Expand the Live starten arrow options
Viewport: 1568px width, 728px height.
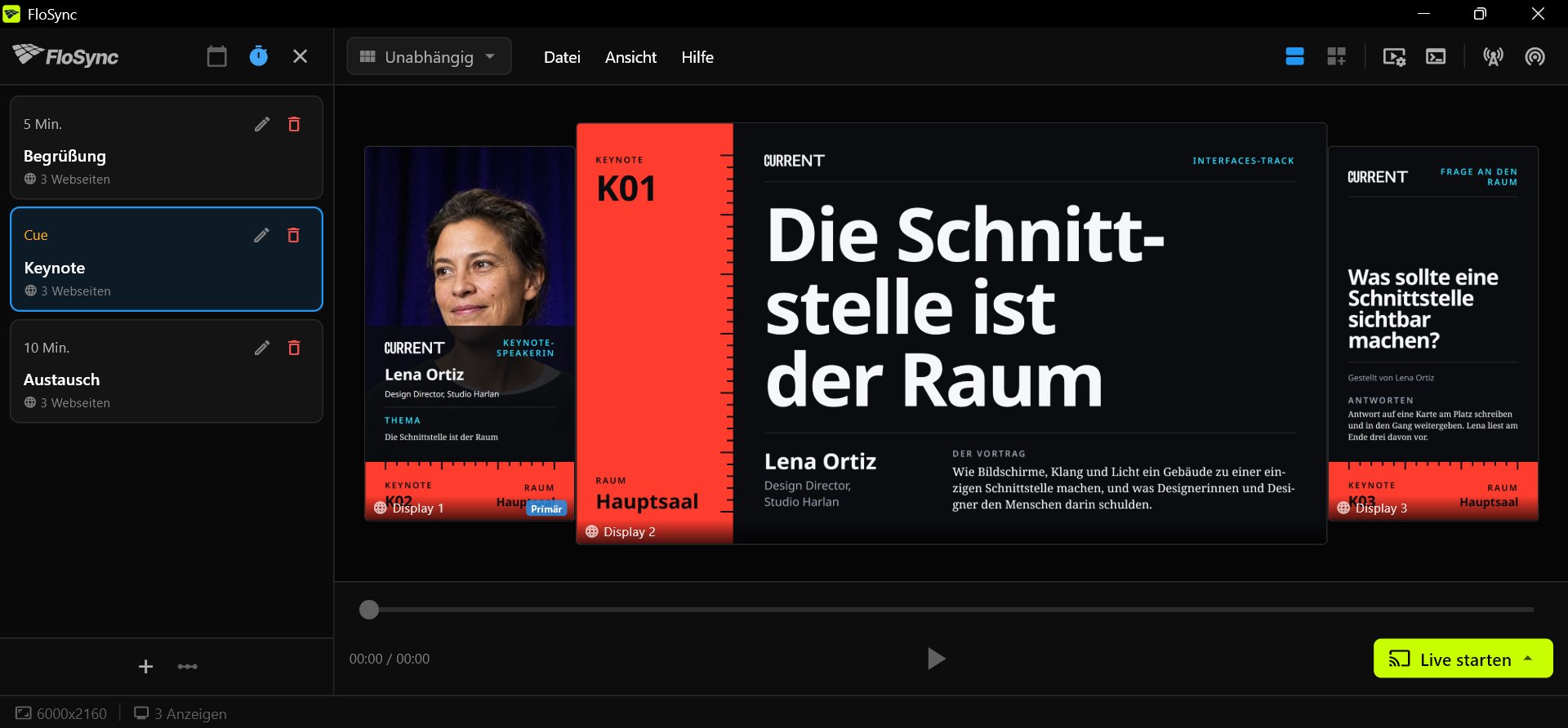tap(1528, 659)
